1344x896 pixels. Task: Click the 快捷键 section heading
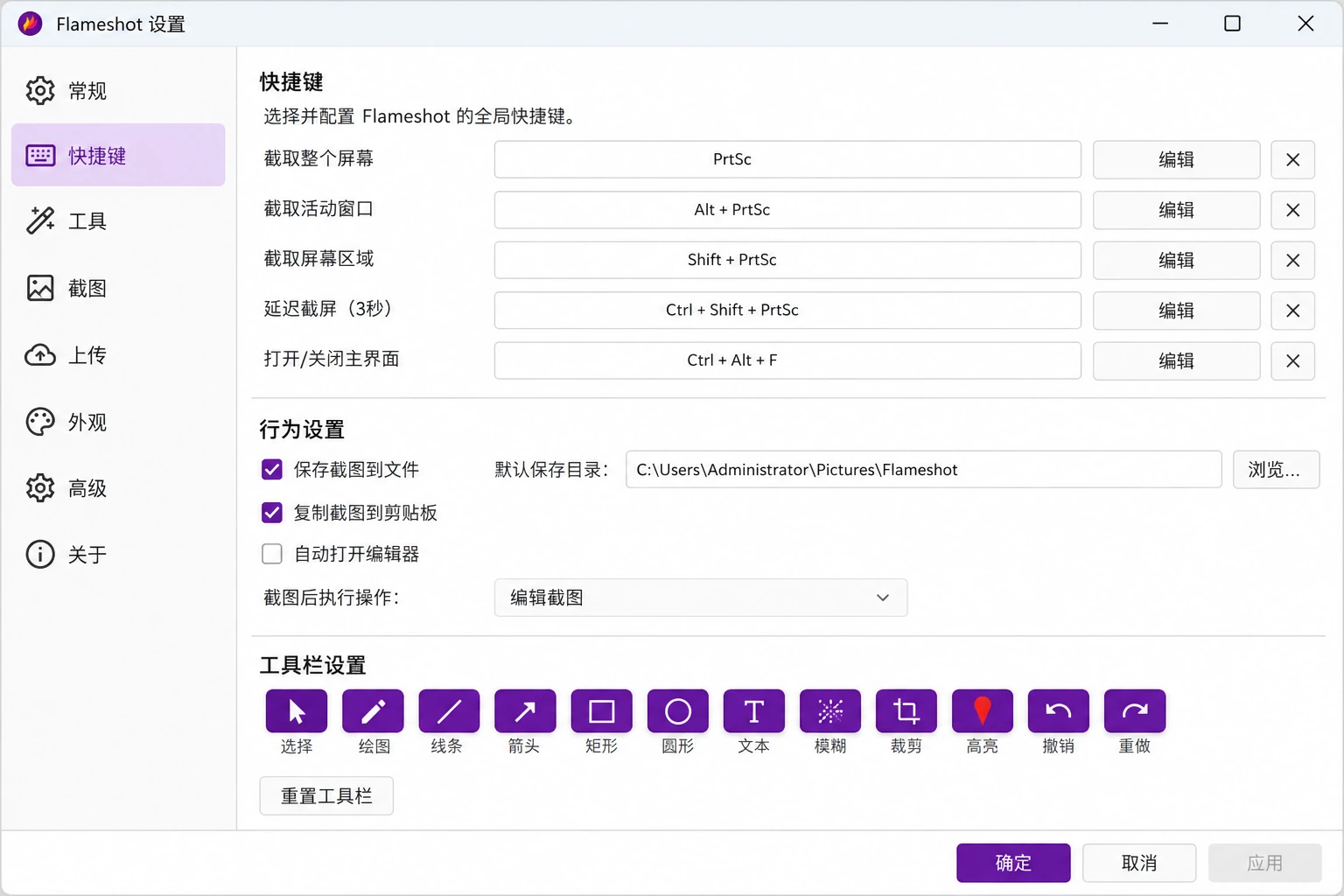(x=291, y=82)
